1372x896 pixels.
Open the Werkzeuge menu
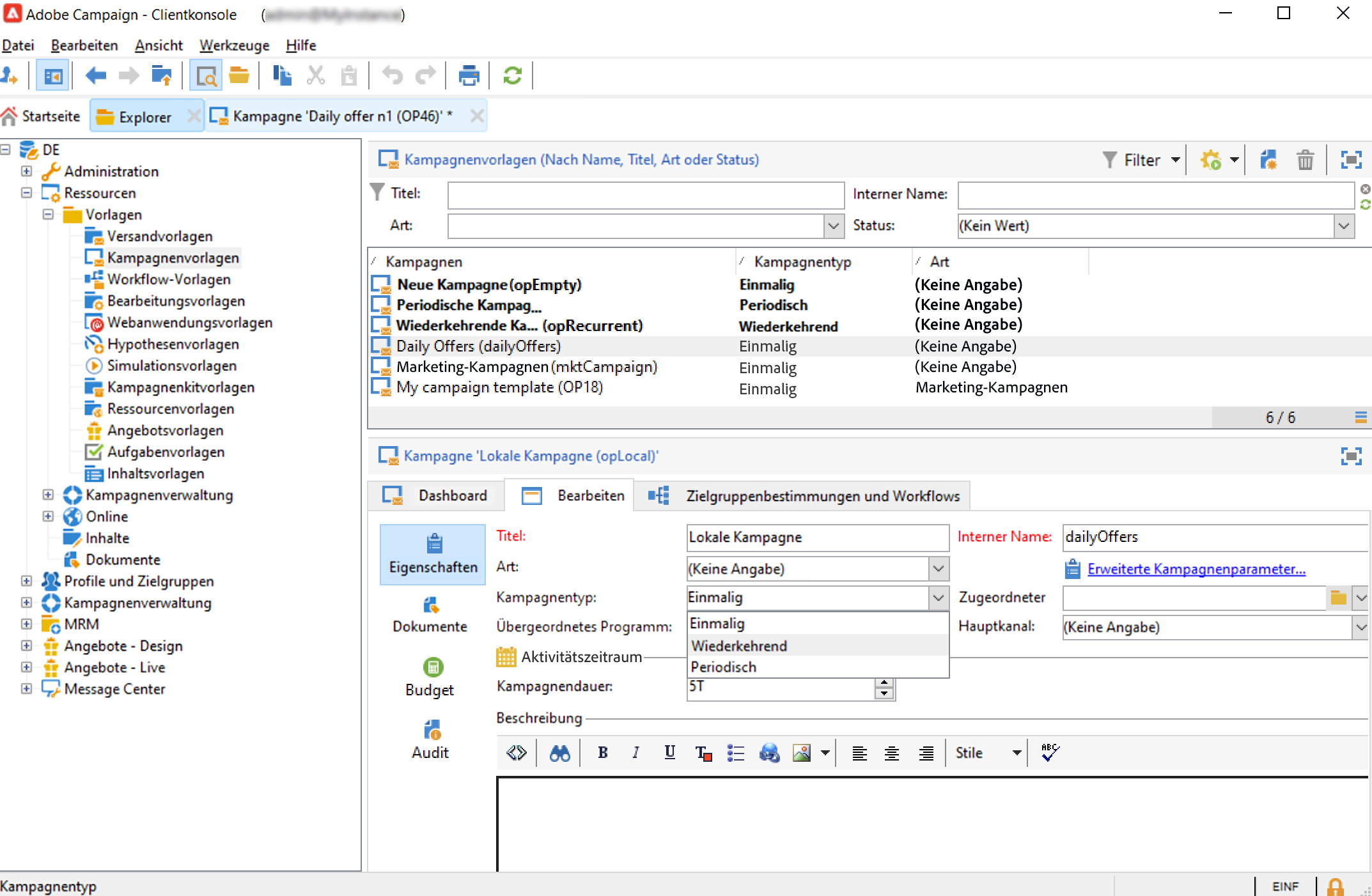pyautogui.click(x=234, y=45)
